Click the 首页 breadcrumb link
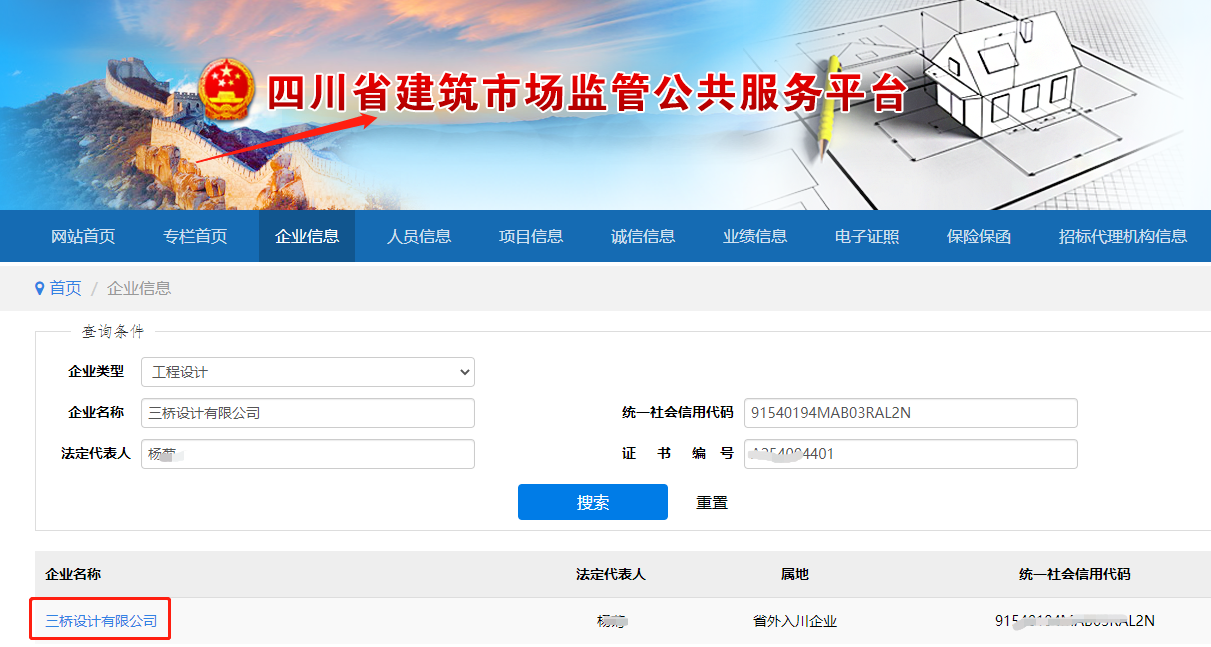 [65, 288]
